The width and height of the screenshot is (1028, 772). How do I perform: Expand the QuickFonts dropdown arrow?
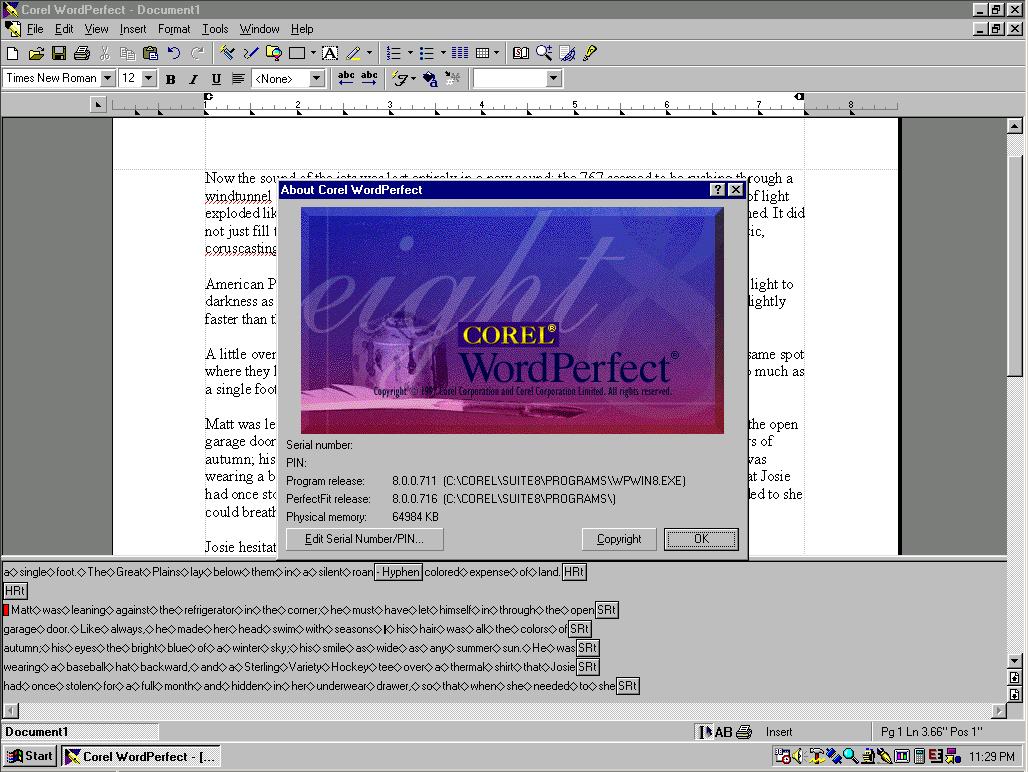coord(413,79)
